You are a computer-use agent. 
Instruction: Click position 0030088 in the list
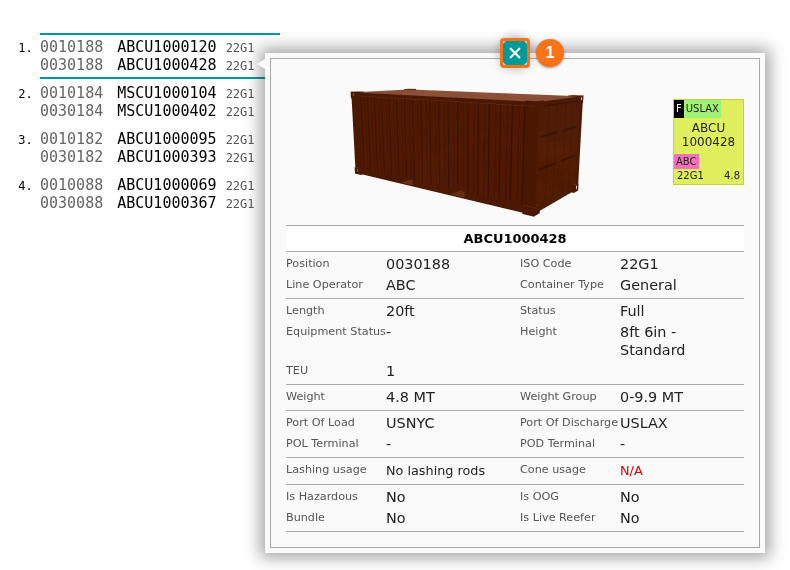pos(72,203)
